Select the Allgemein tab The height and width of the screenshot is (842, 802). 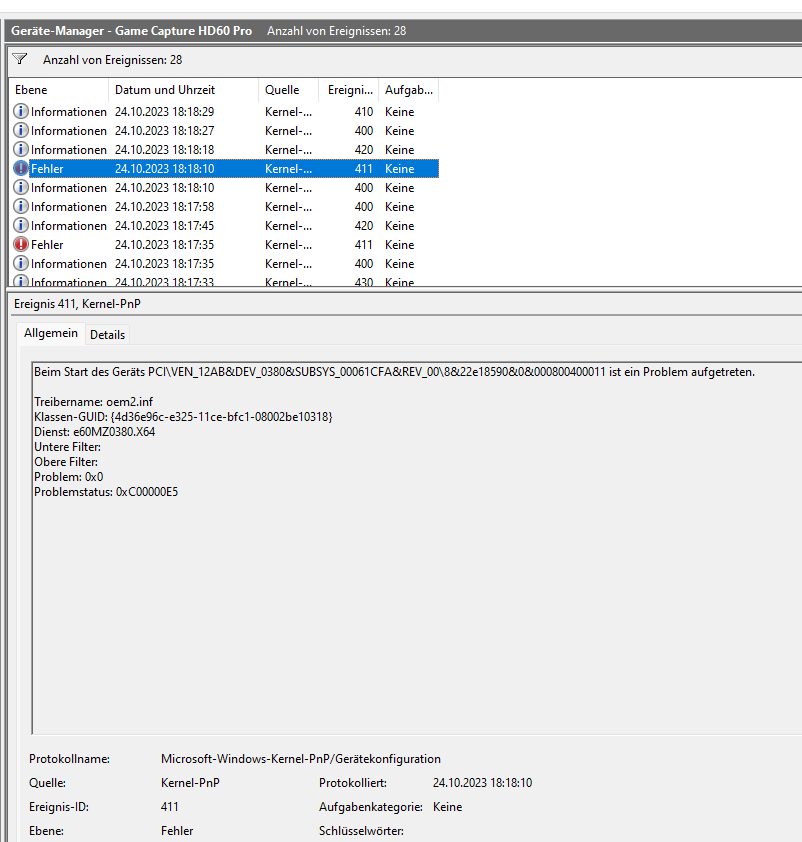51,333
